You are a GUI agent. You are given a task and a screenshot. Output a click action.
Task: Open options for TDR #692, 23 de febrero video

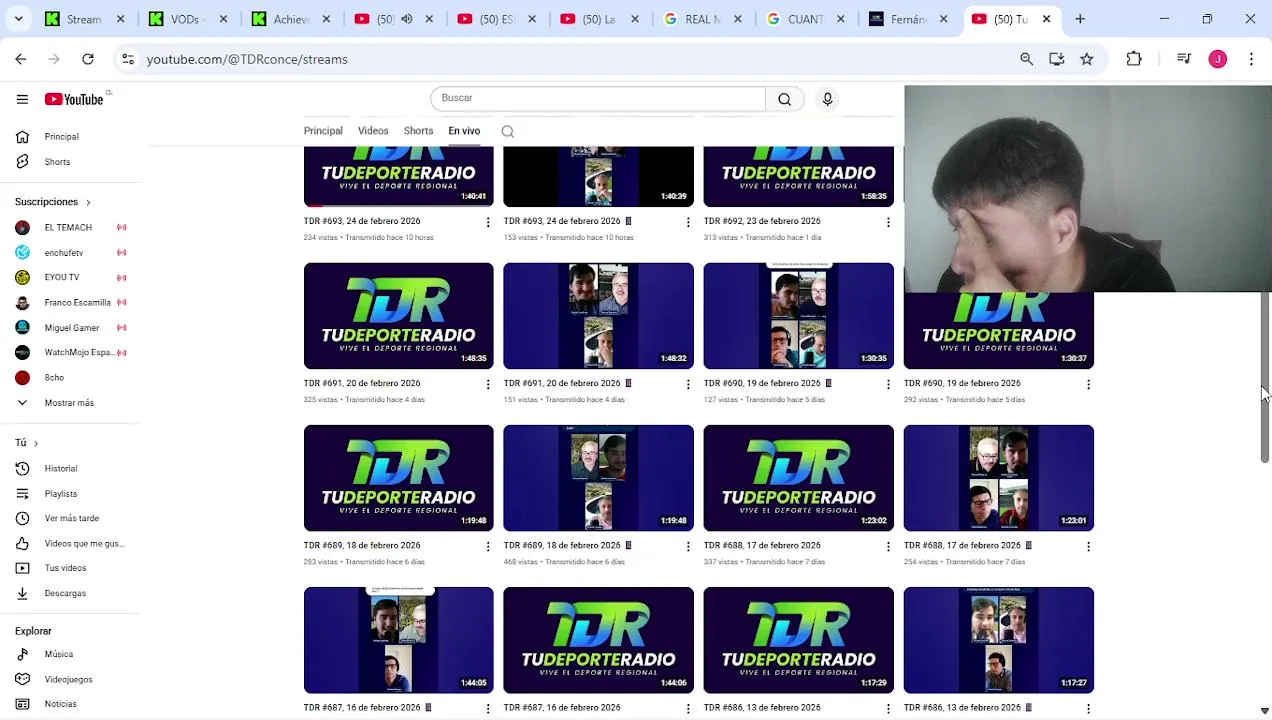point(888,222)
